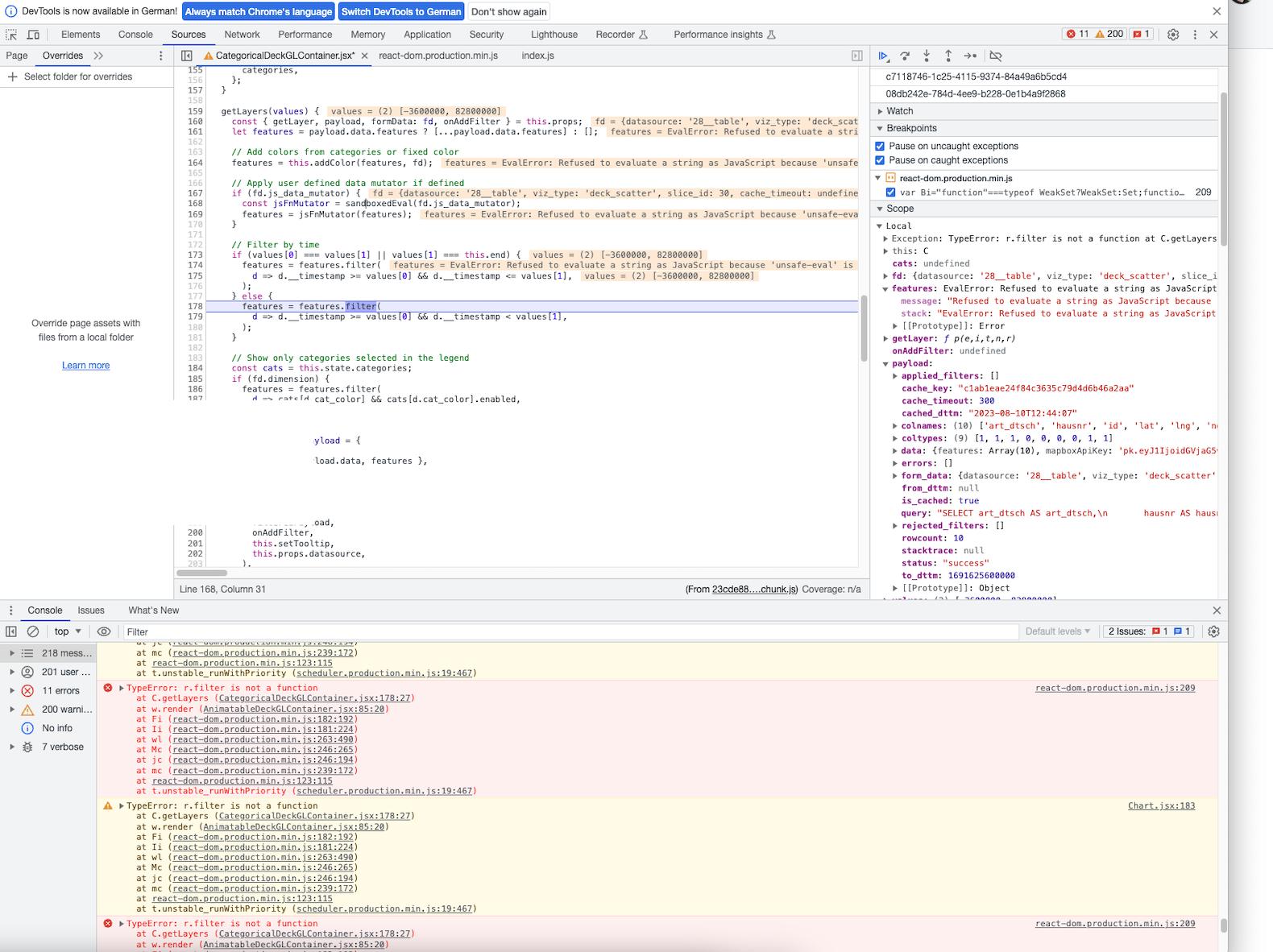Open the 23cde88 chunk.js source link

click(755, 590)
